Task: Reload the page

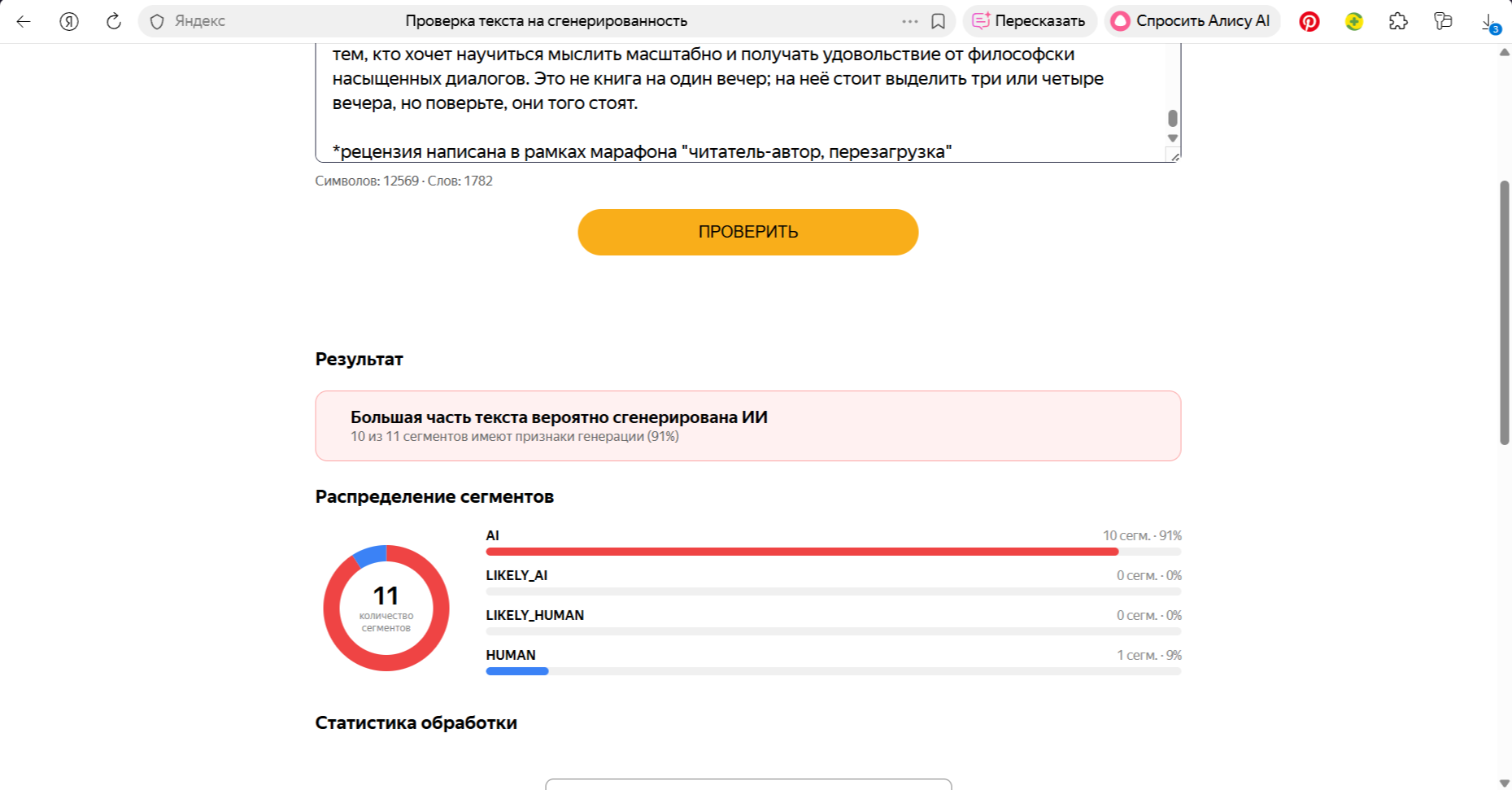Action: pos(114,21)
